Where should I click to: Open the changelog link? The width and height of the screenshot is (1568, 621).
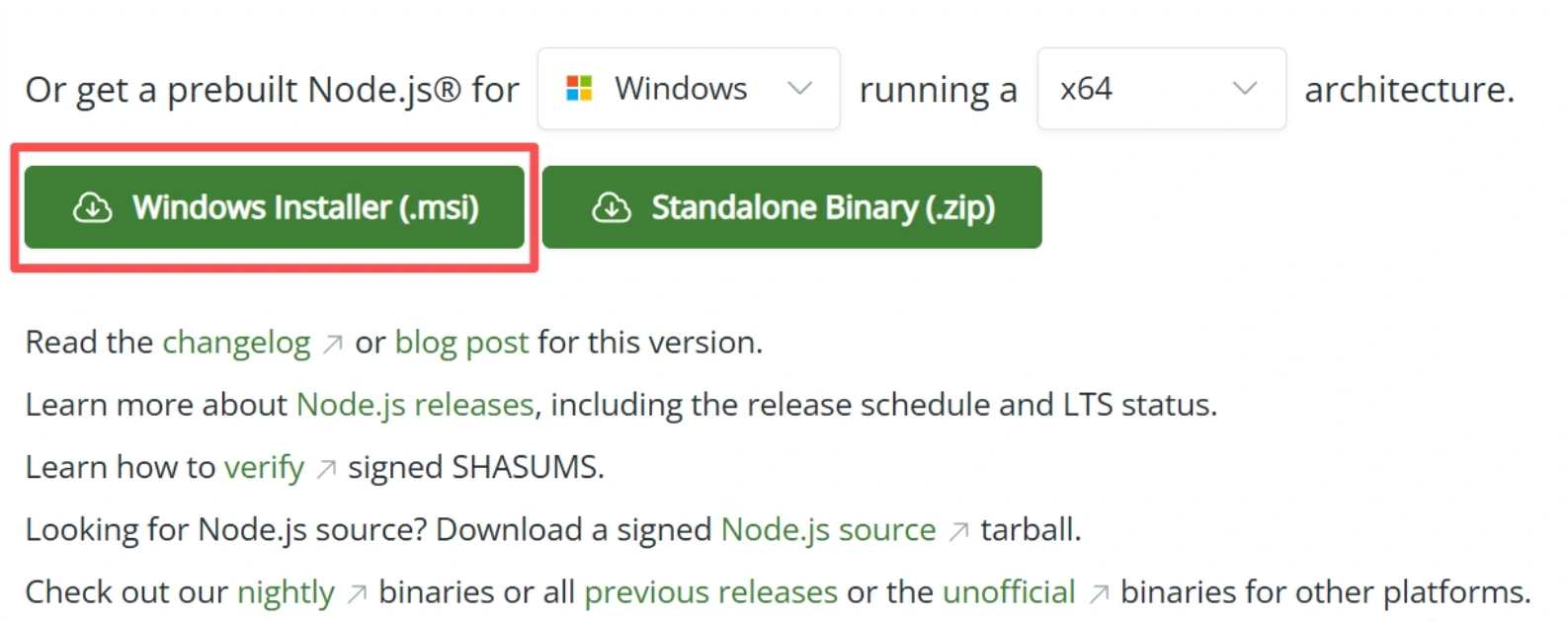click(x=235, y=342)
